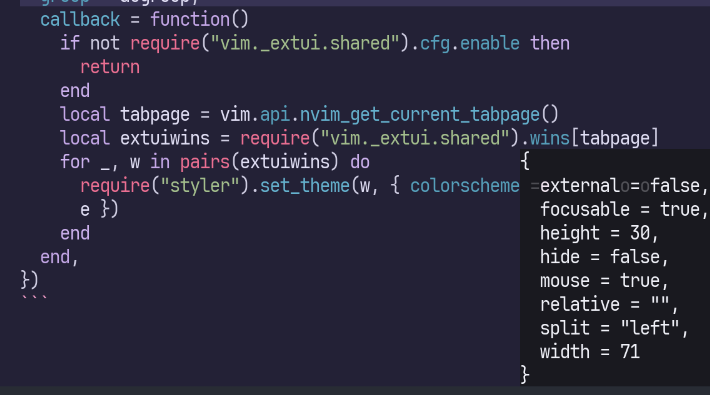Click set_theme method call
This screenshot has height=395, width=710.
point(305,186)
